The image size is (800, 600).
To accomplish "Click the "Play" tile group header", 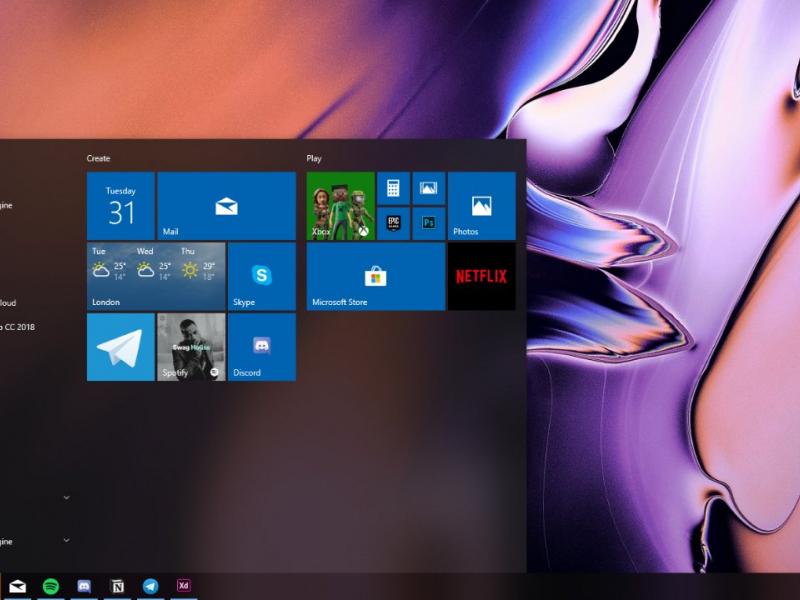I will (x=315, y=158).
